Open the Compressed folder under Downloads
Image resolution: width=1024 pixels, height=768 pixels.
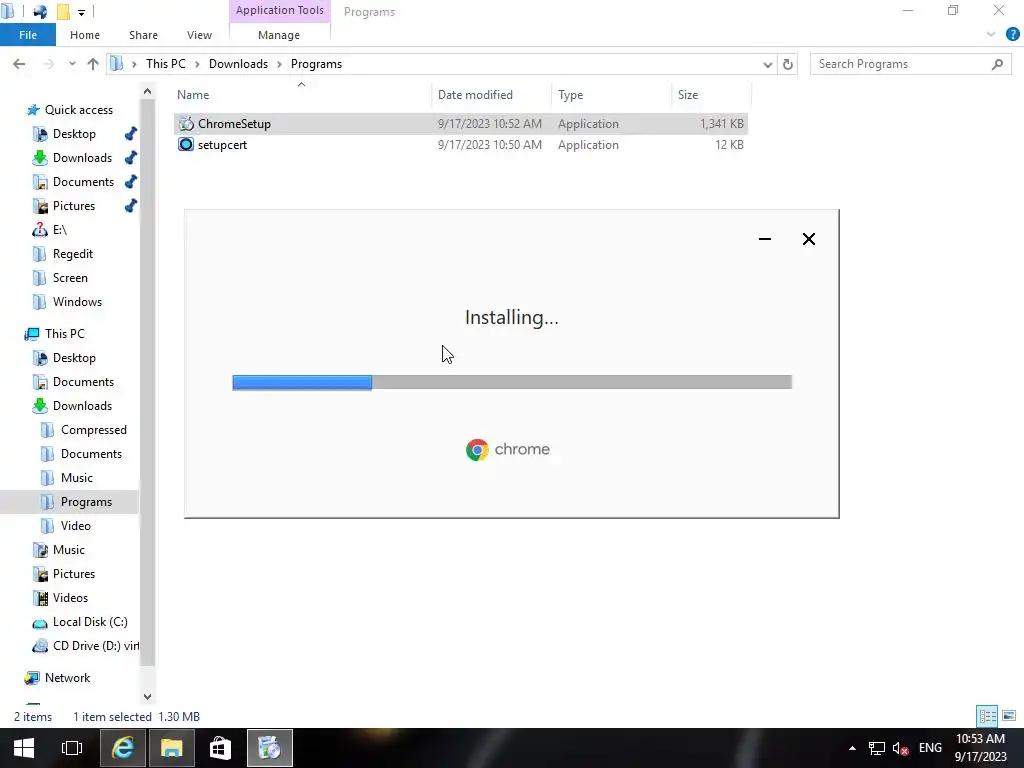[93, 430]
